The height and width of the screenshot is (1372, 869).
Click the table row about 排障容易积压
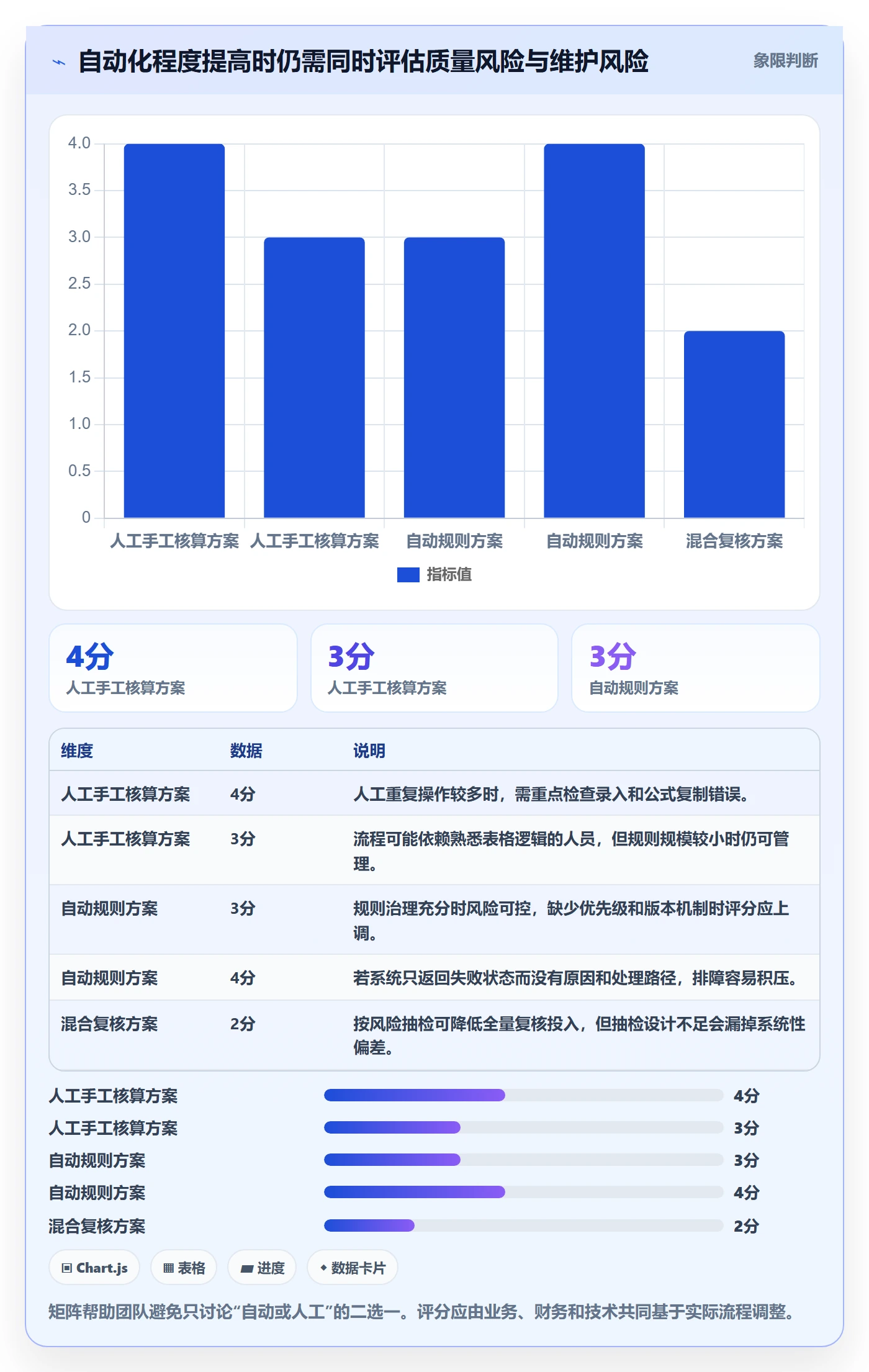point(434,977)
